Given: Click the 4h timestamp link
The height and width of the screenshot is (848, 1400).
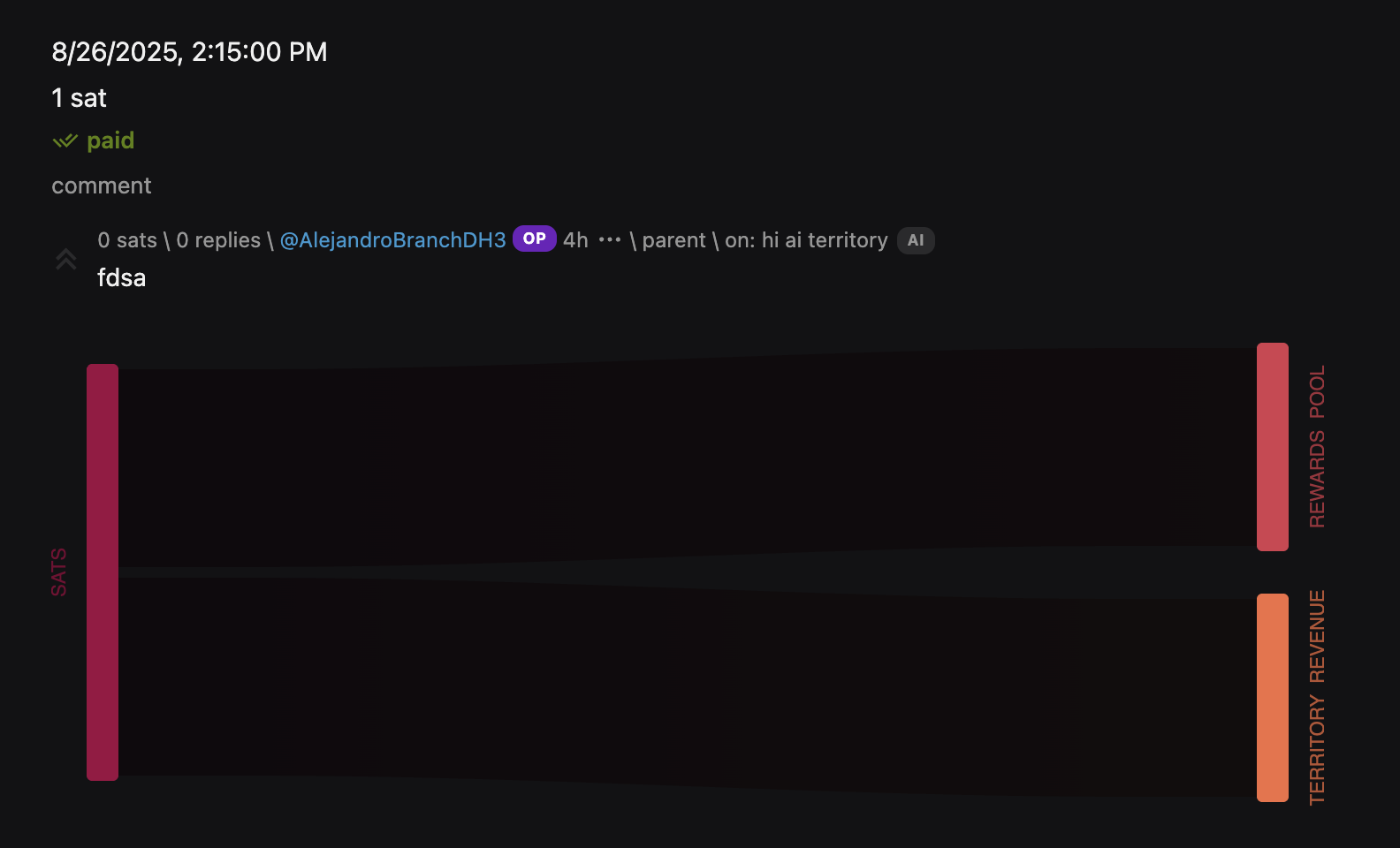Looking at the screenshot, I should 575,240.
